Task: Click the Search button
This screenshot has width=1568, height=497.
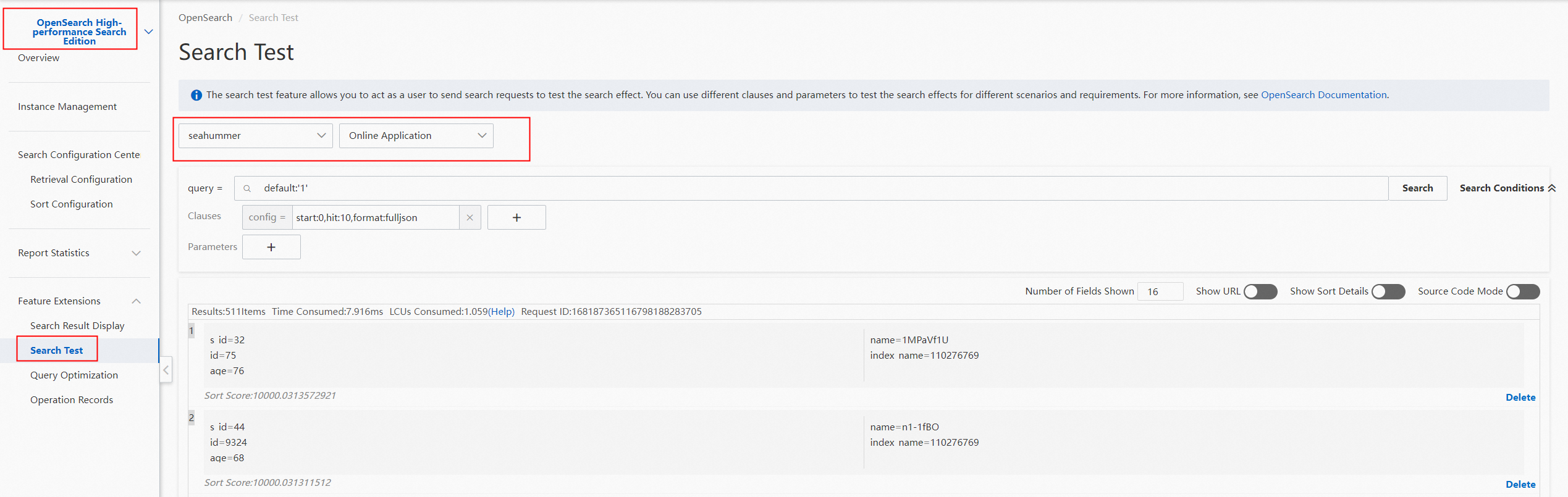Action: pos(1417,188)
